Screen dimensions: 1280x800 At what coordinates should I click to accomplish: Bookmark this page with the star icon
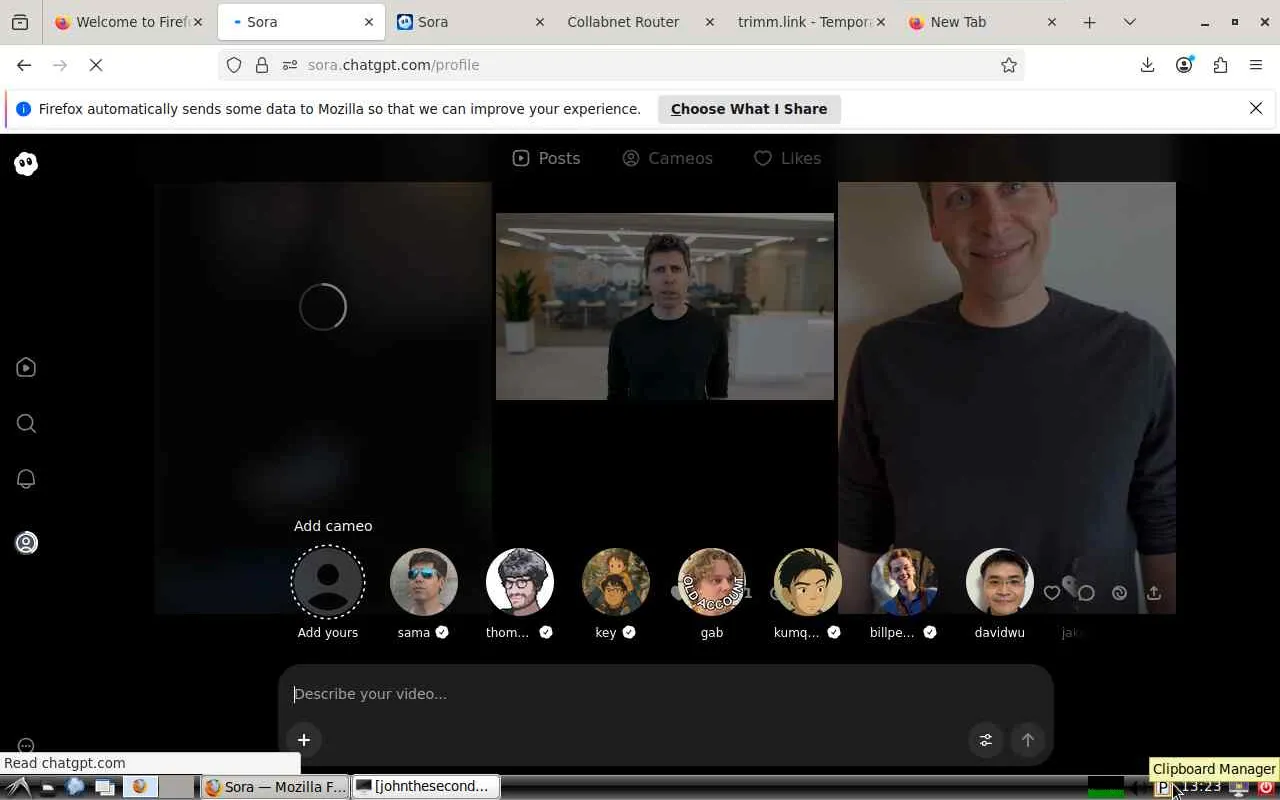pos(1009,65)
